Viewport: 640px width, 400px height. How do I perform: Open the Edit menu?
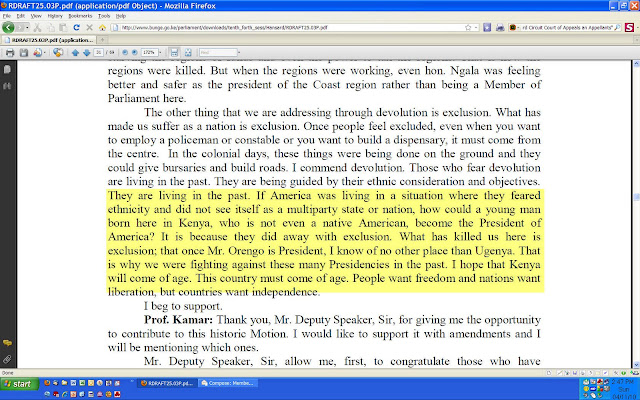click(20, 16)
